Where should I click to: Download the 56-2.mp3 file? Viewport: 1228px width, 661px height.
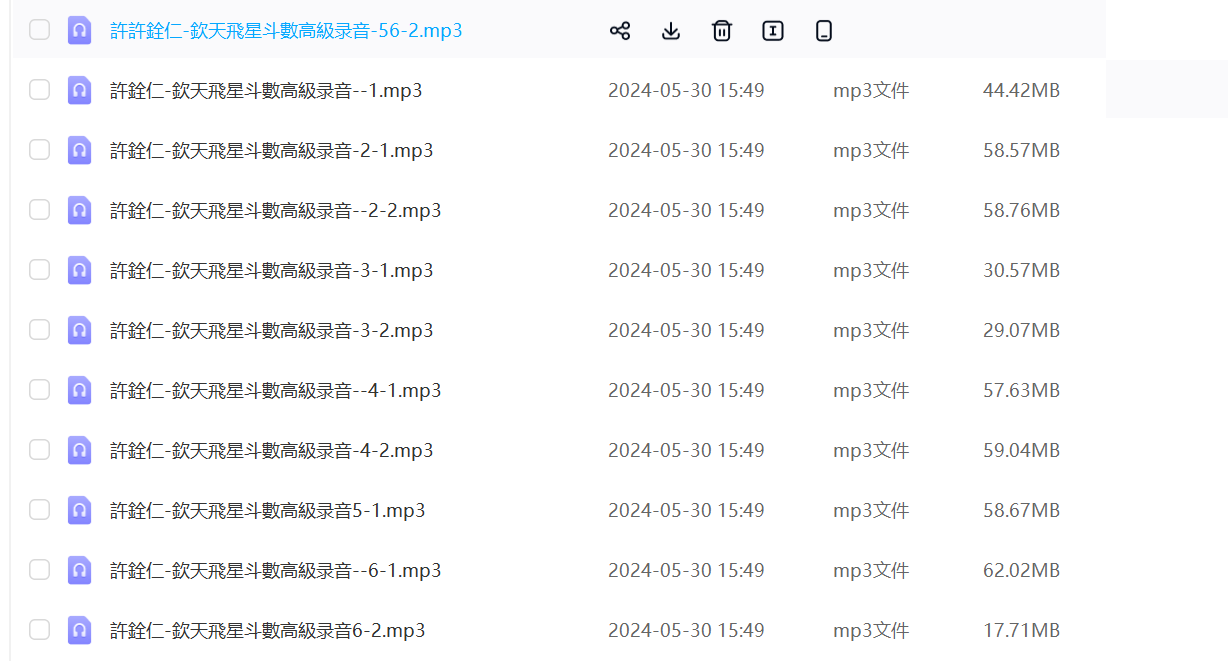(x=671, y=31)
